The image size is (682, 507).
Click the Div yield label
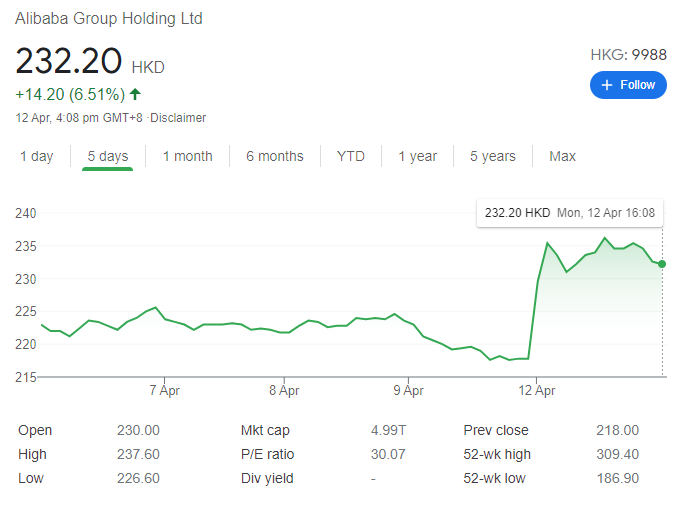tap(267, 478)
